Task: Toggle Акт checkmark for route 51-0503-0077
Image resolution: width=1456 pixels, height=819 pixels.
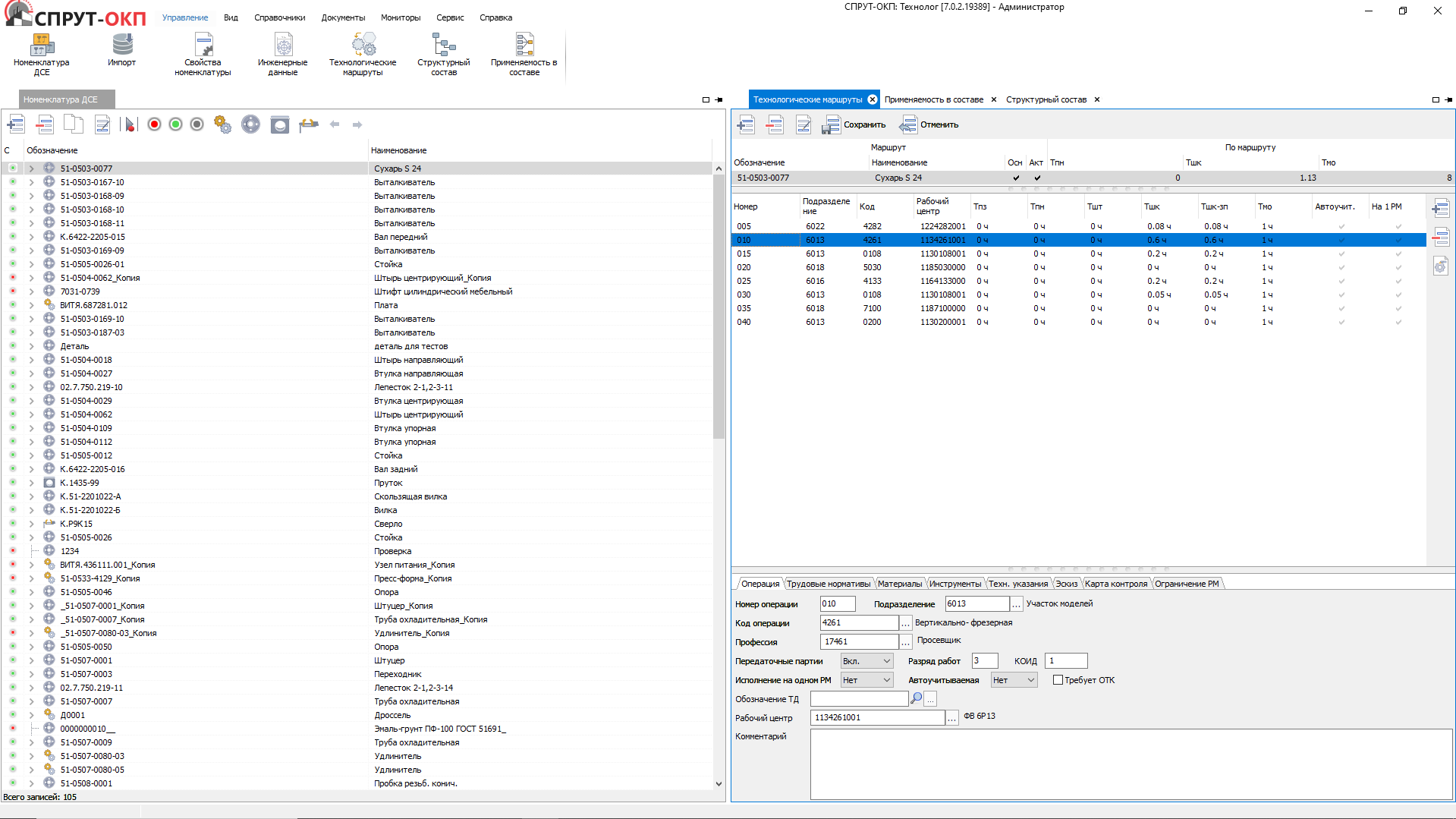Action: 1037,178
